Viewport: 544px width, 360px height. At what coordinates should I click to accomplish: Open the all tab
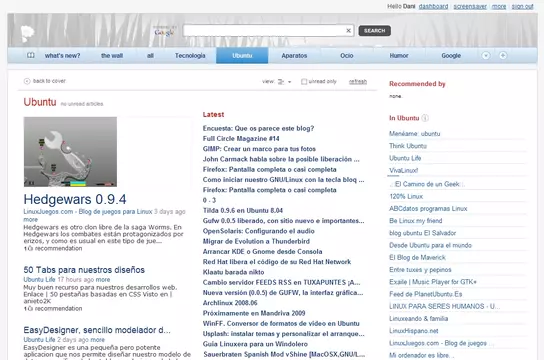pos(150,55)
